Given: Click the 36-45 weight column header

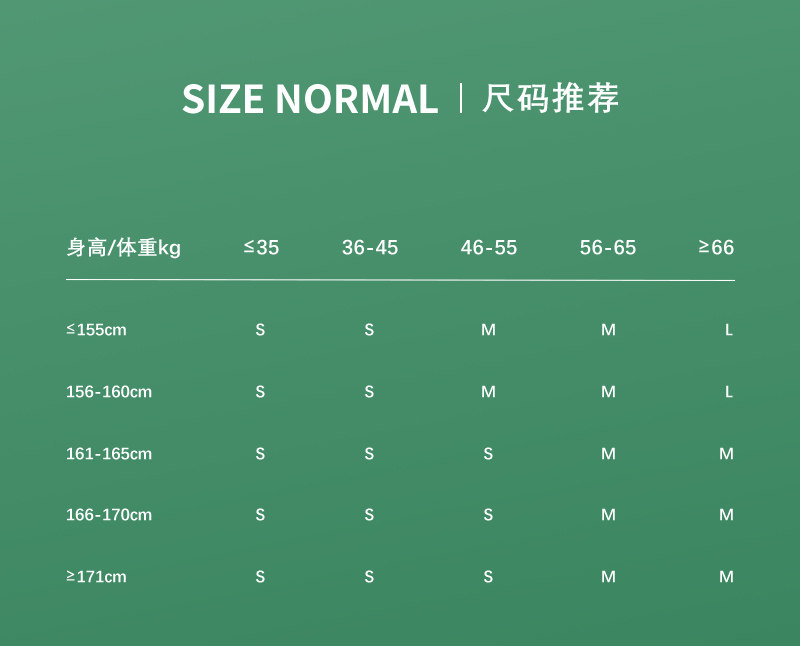Looking at the screenshot, I should tap(370, 247).
